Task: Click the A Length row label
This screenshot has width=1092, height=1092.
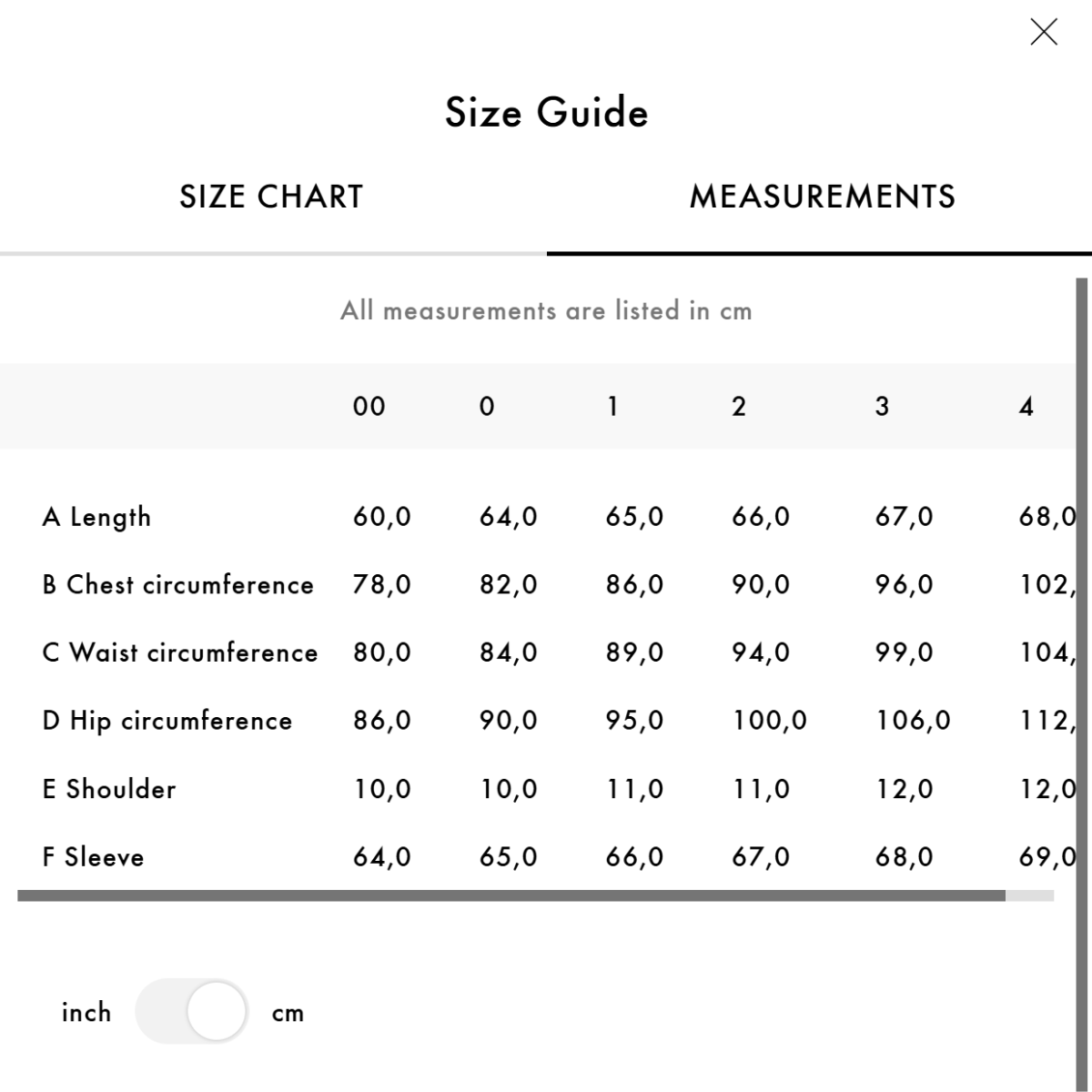Action: 96,517
